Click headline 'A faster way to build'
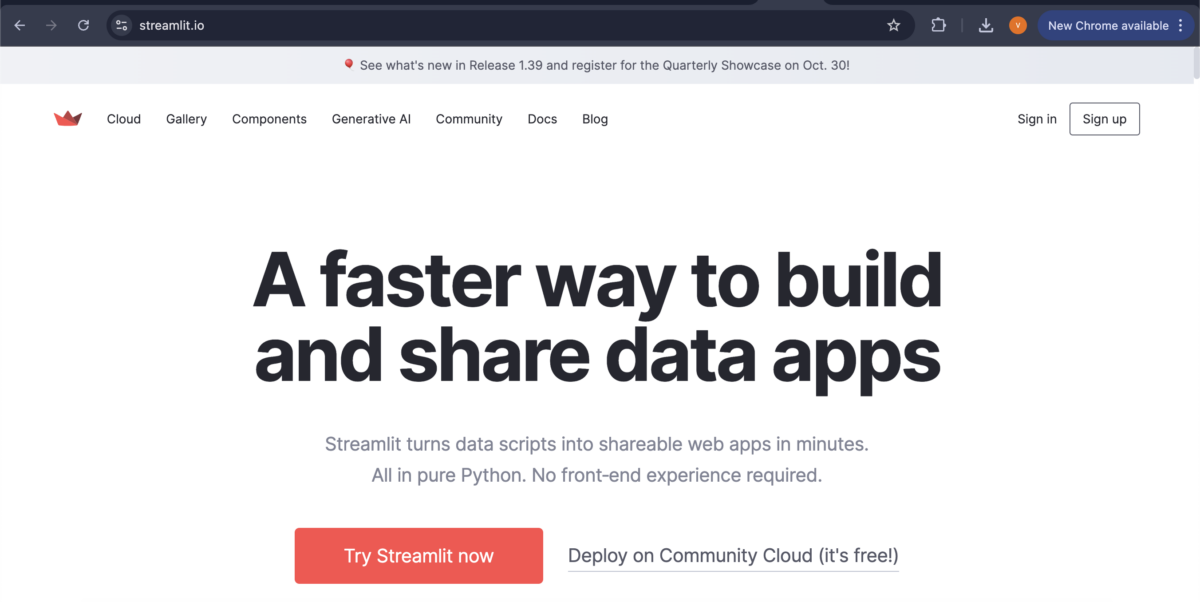The width and height of the screenshot is (1200, 602). coord(597,282)
